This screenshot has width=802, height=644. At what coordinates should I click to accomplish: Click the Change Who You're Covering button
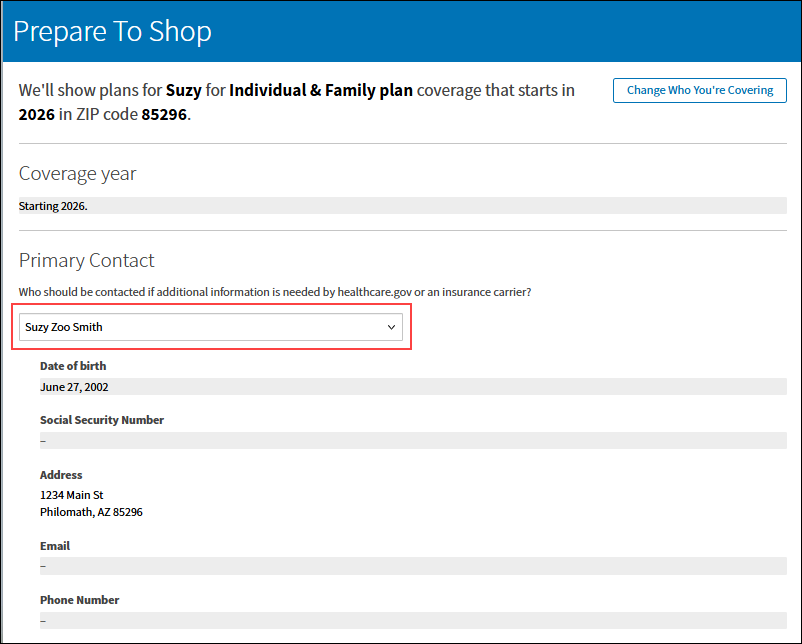pyautogui.click(x=700, y=91)
